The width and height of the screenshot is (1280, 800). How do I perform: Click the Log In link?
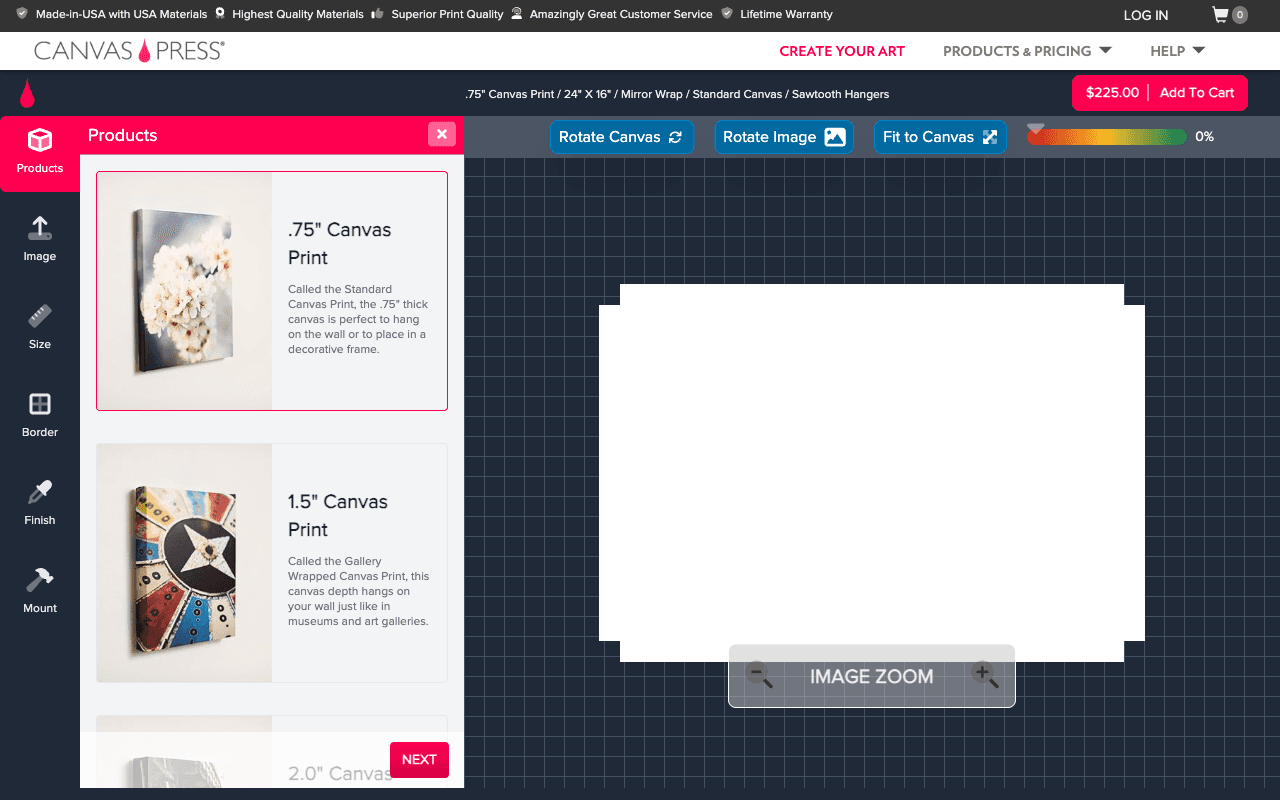(x=1145, y=15)
